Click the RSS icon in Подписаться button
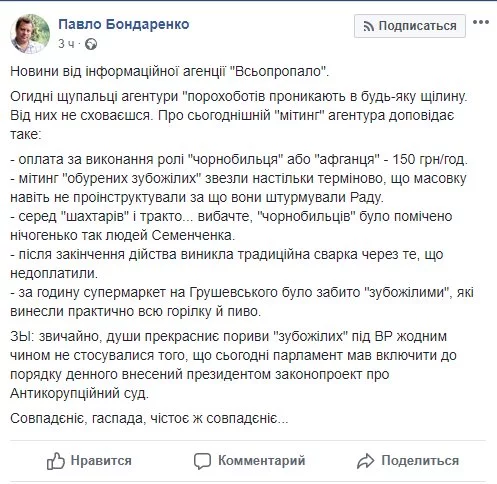The width and height of the screenshot is (497, 484). 368,26
